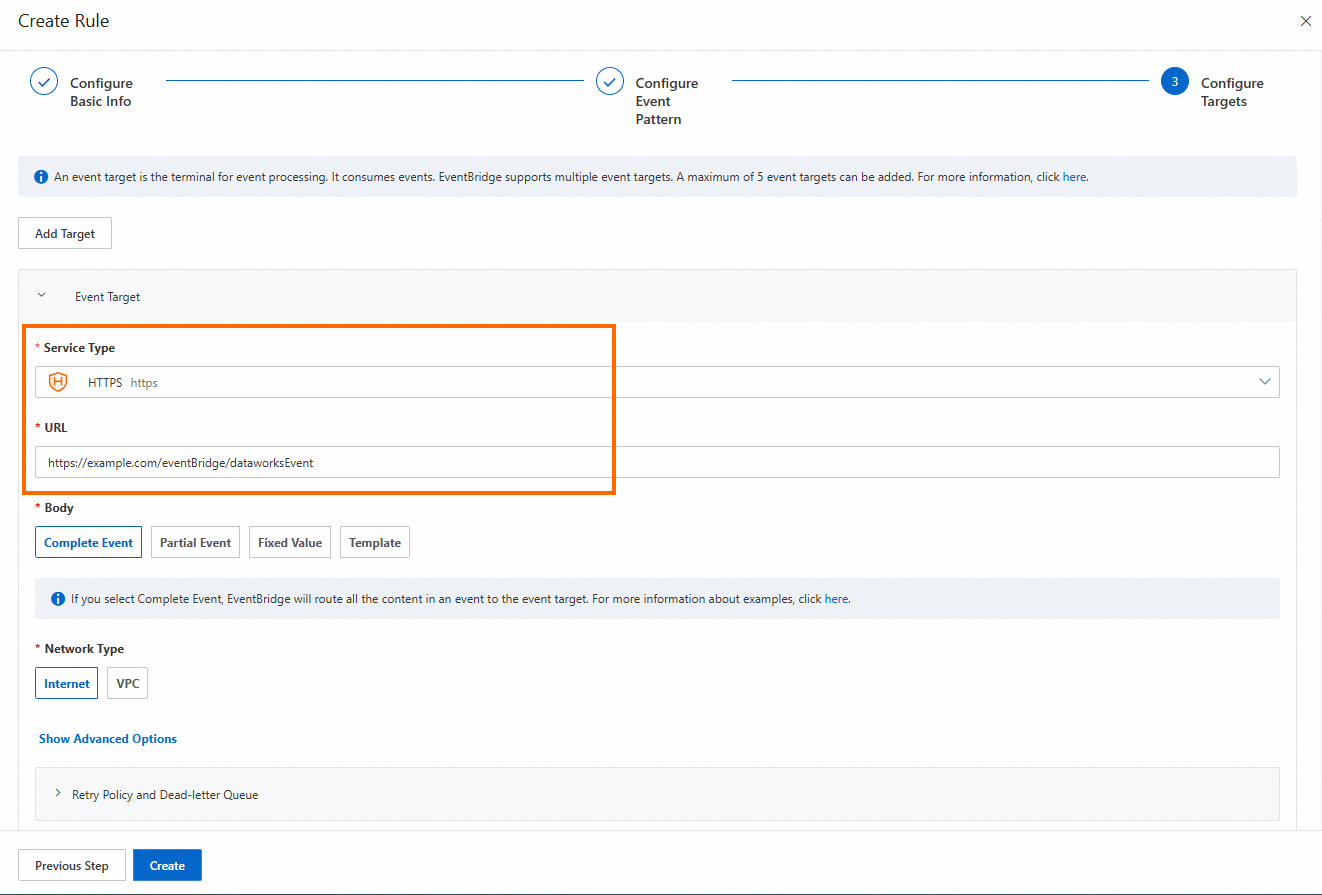
Task: Click the Configure Basic Info step label
Action: coord(101,92)
